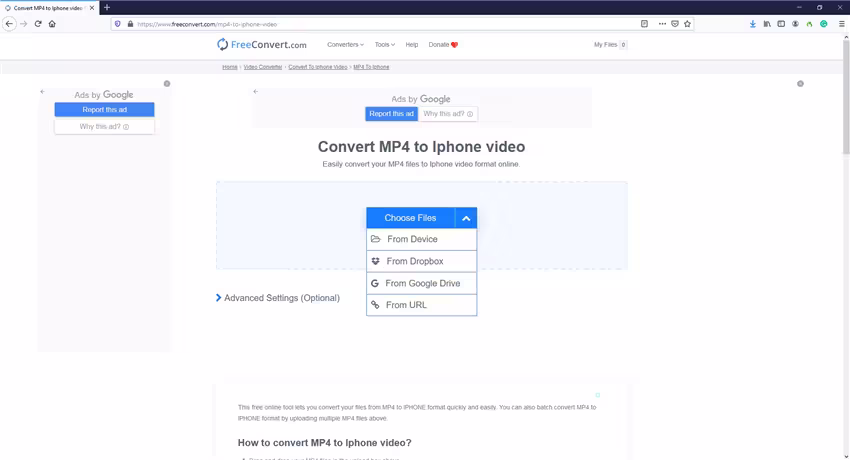
Task: Open the Converters dropdown menu
Action: tap(345, 44)
